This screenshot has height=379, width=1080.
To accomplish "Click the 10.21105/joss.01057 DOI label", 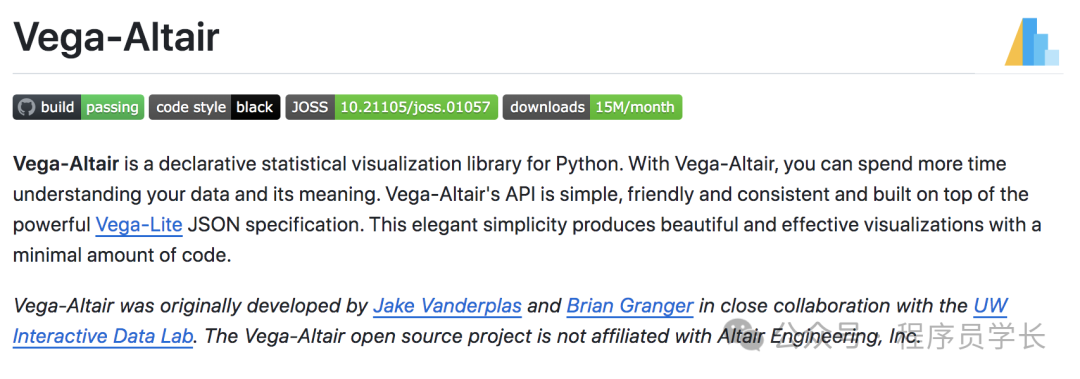I will [415, 107].
